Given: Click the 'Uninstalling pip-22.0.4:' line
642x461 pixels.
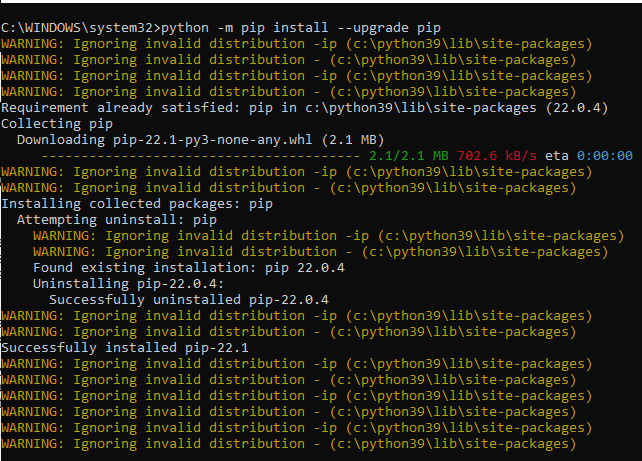Looking at the screenshot, I should tap(129, 284).
